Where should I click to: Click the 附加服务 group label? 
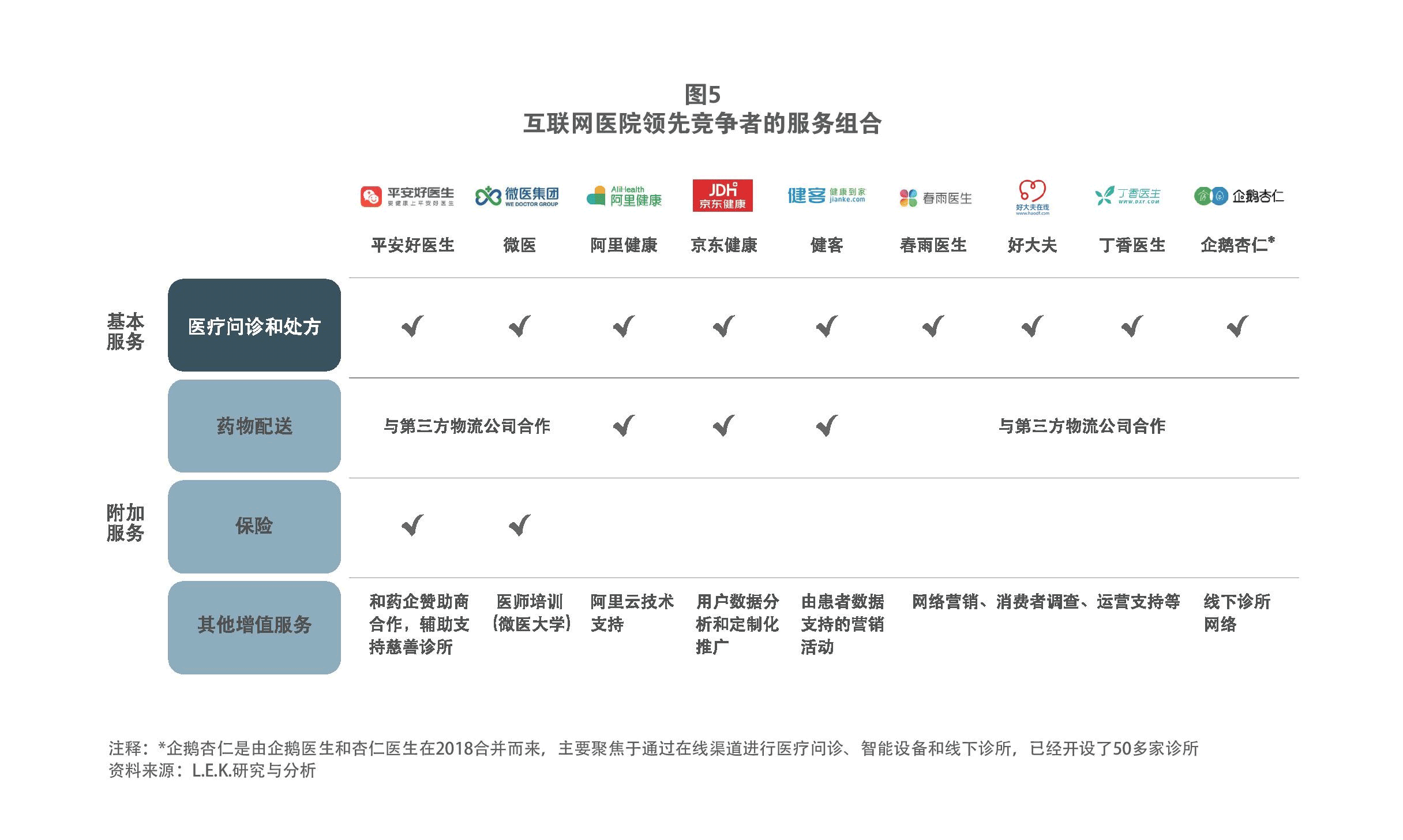click(125, 523)
